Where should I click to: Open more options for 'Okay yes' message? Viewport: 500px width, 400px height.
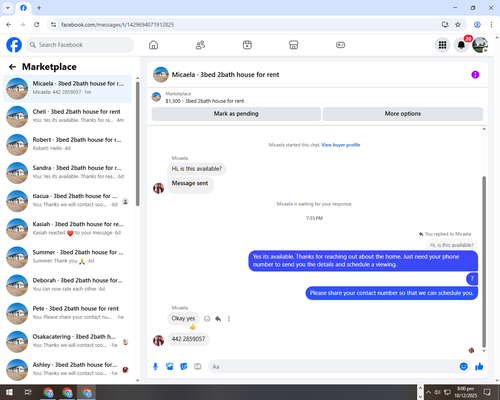(x=229, y=319)
